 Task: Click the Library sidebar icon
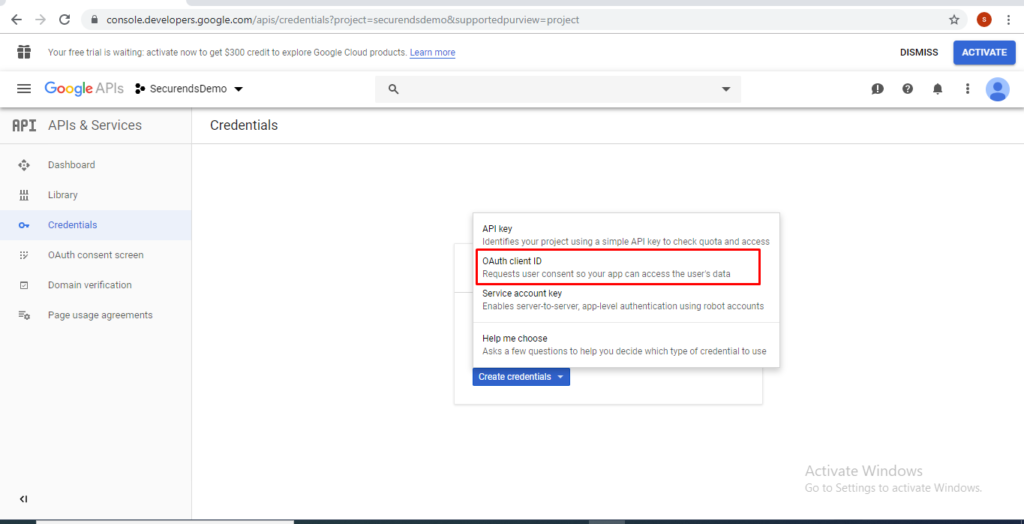point(24,195)
